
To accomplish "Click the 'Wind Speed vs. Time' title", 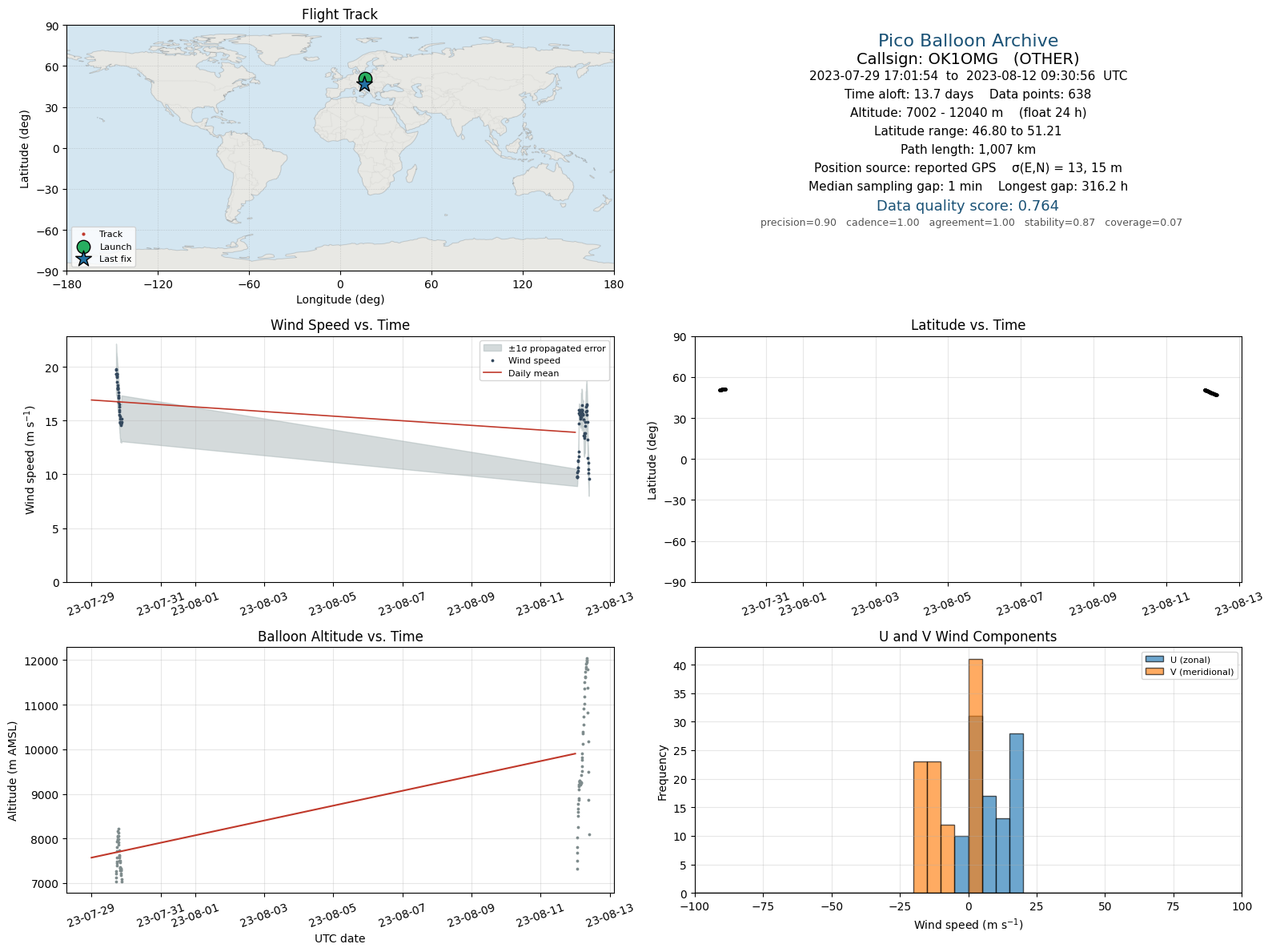I will (x=340, y=325).
